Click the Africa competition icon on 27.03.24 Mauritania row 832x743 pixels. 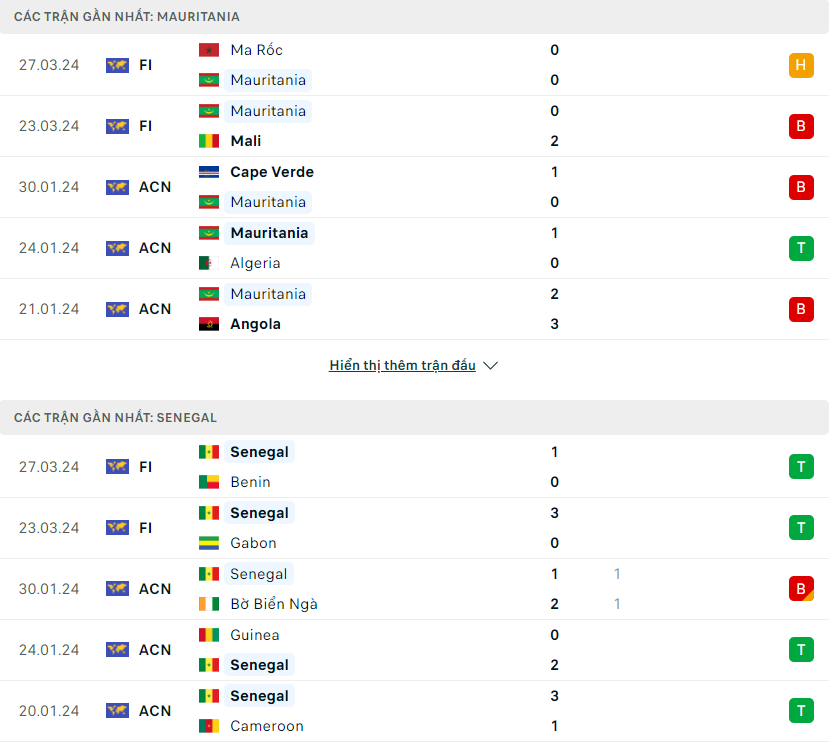[117, 65]
